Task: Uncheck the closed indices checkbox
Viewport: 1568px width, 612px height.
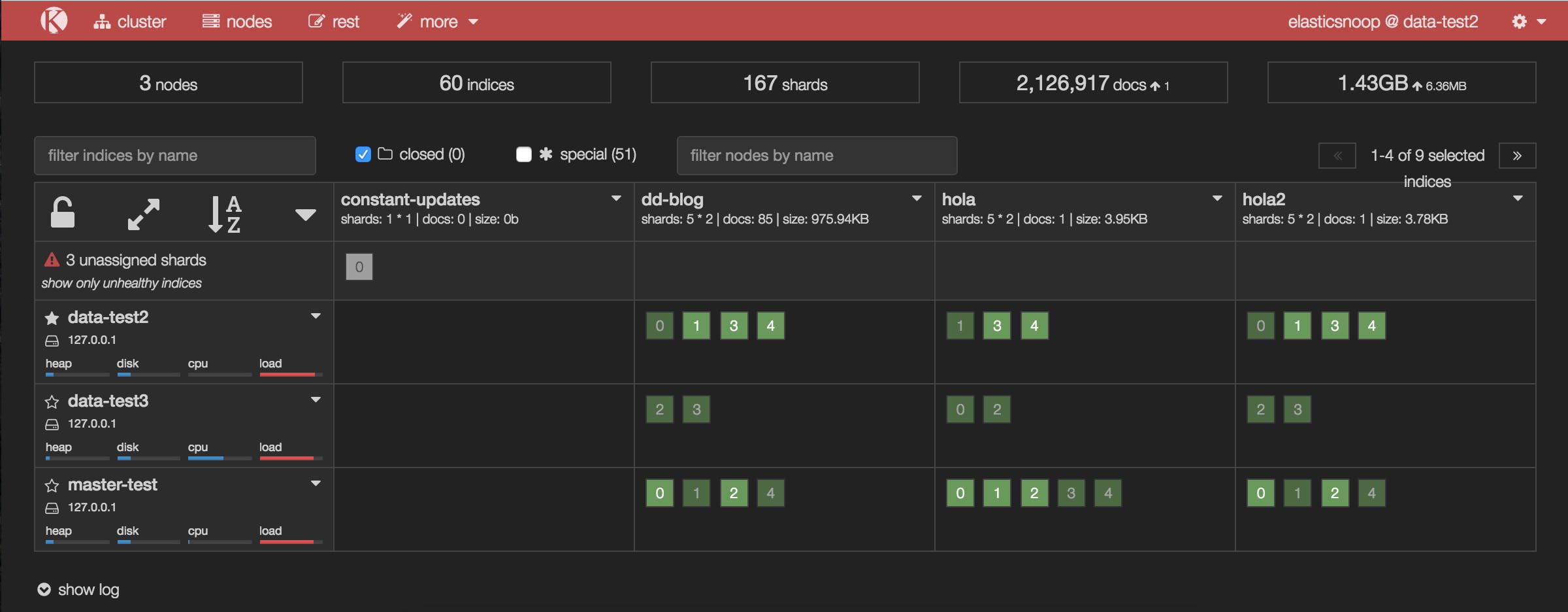Action: click(363, 154)
